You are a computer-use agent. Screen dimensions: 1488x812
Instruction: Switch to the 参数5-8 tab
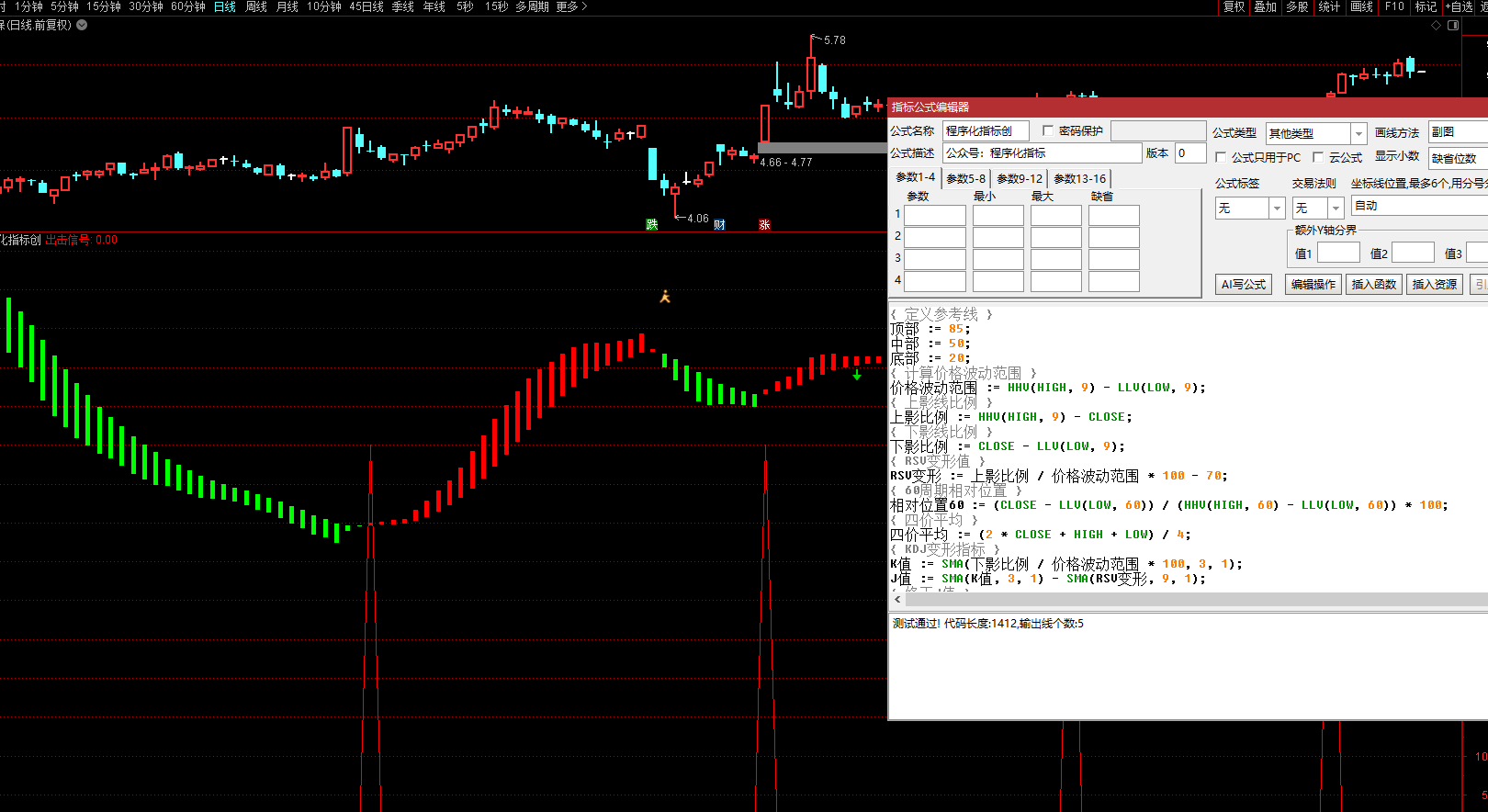pyautogui.click(x=965, y=179)
